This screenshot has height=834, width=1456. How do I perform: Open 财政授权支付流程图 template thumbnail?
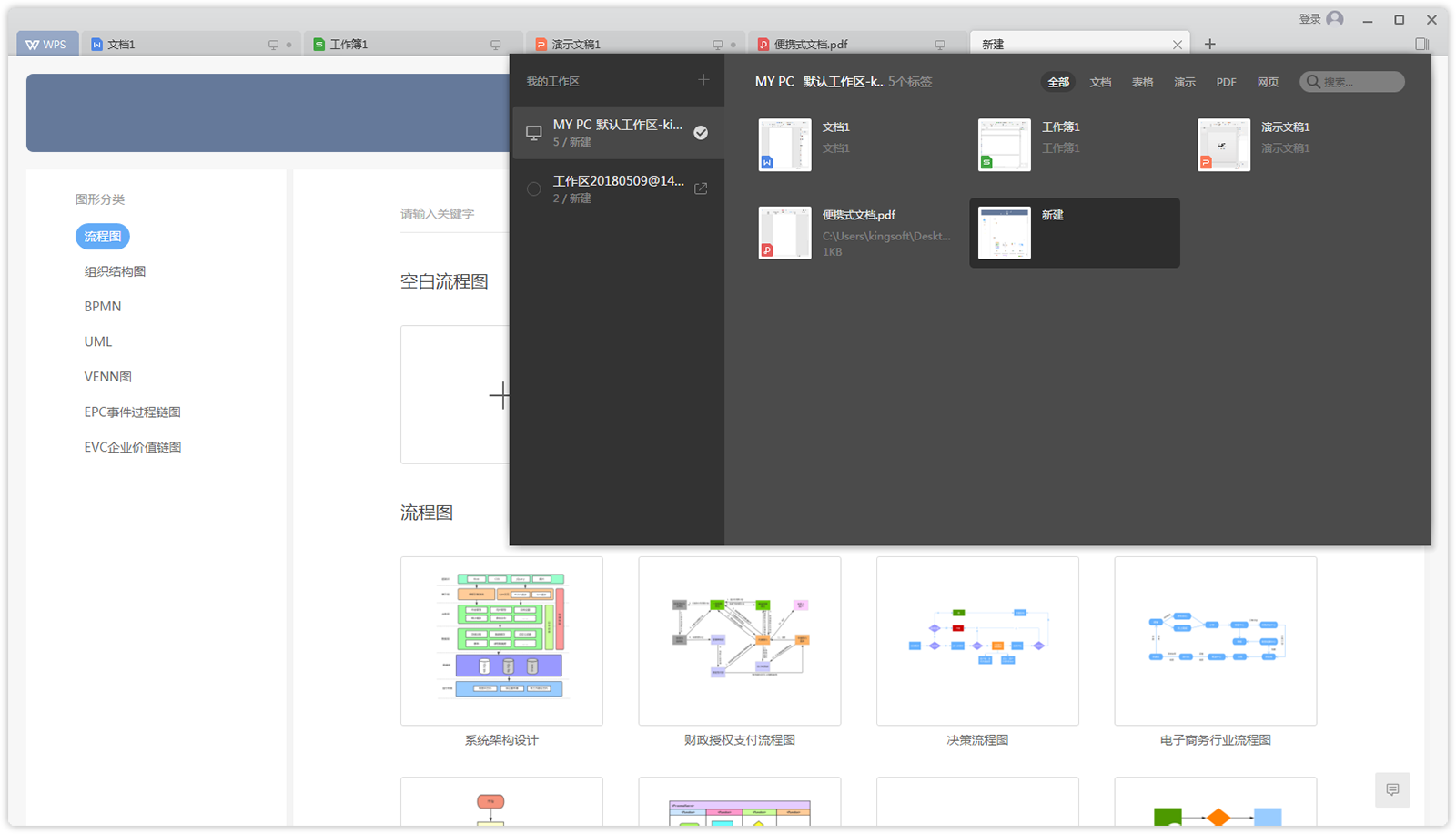tap(740, 641)
